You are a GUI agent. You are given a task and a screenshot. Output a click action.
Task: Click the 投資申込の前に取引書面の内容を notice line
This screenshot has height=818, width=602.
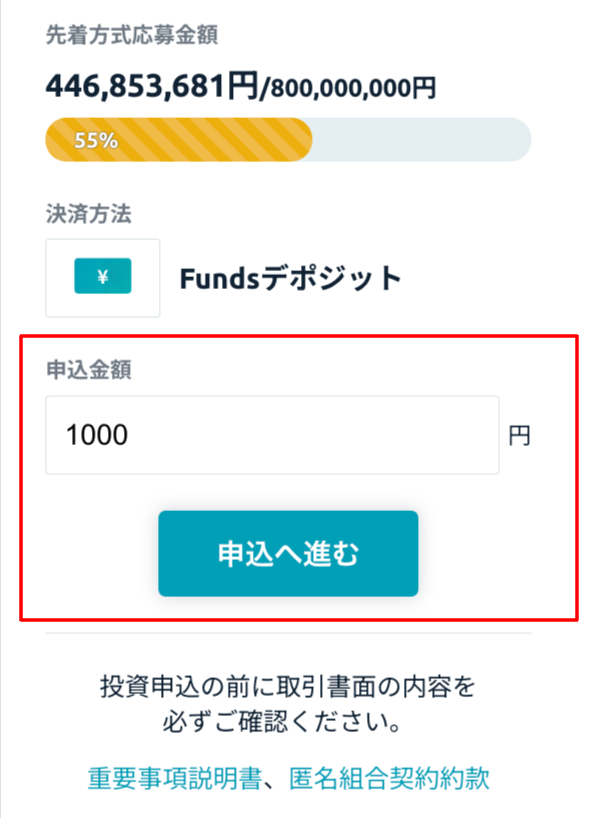click(x=287, y=686)
